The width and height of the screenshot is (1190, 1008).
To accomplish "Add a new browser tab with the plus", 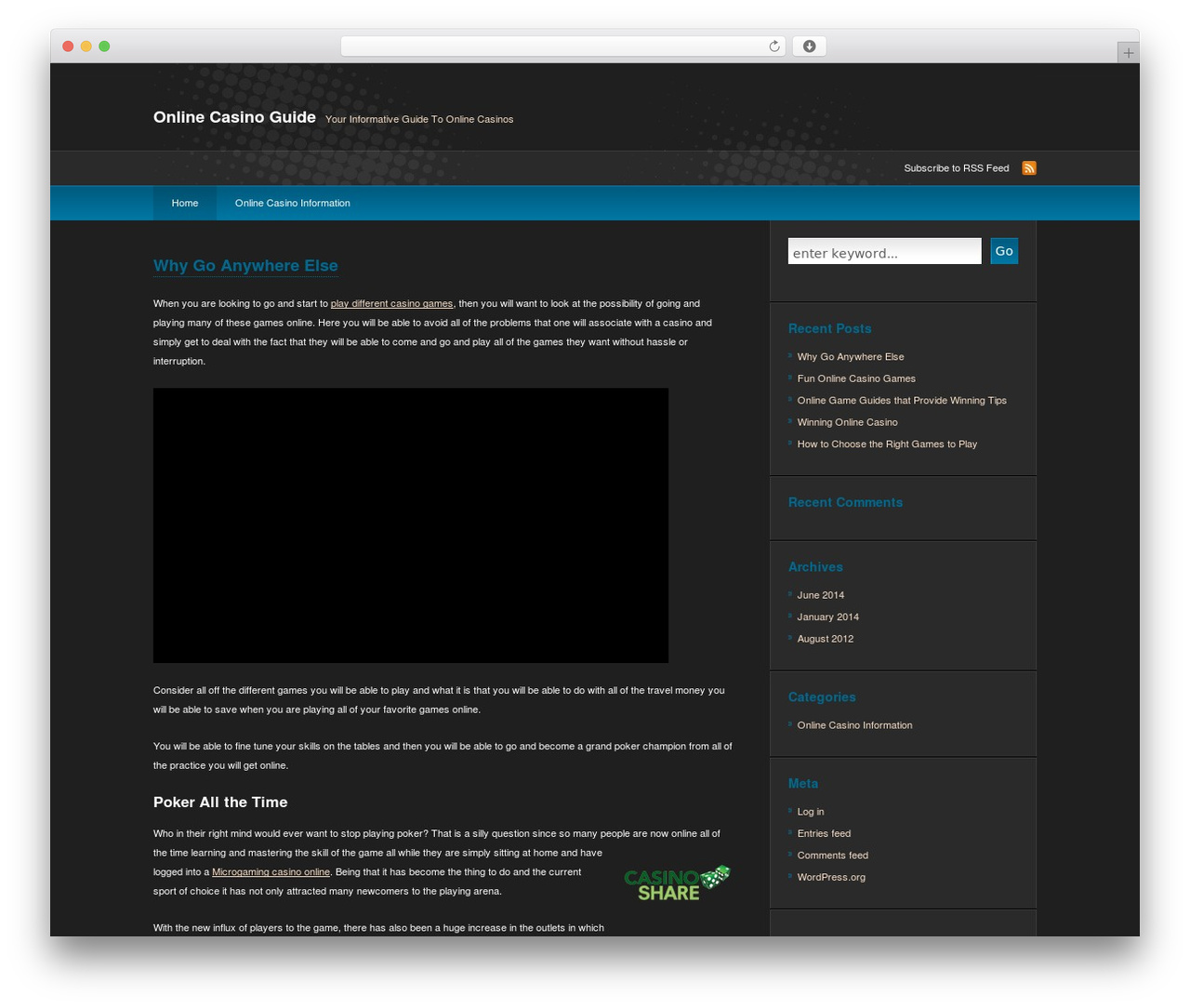I will 1128,53.
